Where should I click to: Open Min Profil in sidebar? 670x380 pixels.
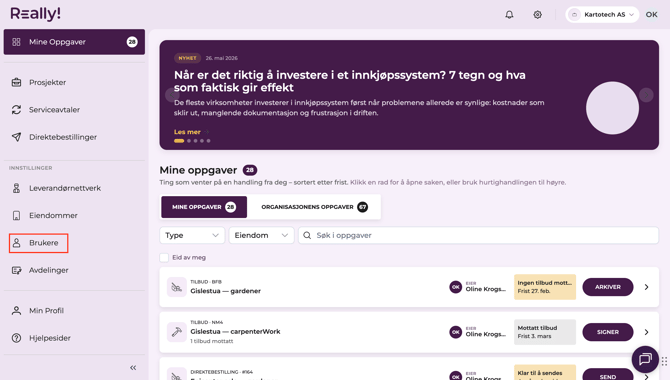coord(74,311)
